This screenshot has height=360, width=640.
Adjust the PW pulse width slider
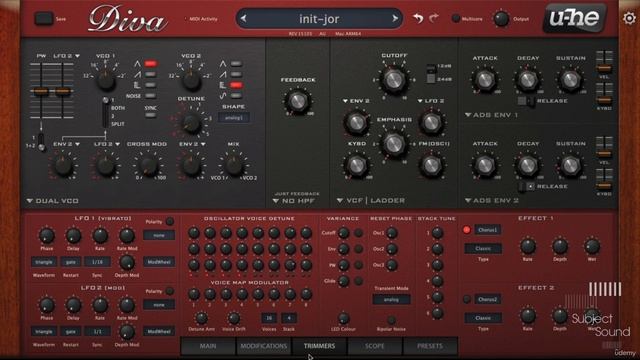click(41, 91)
